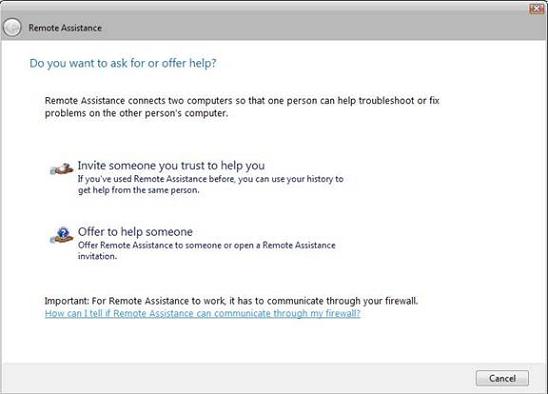Click the empty footer bar left of Cancel
This screenshot has width=548, height=394.
238,378
